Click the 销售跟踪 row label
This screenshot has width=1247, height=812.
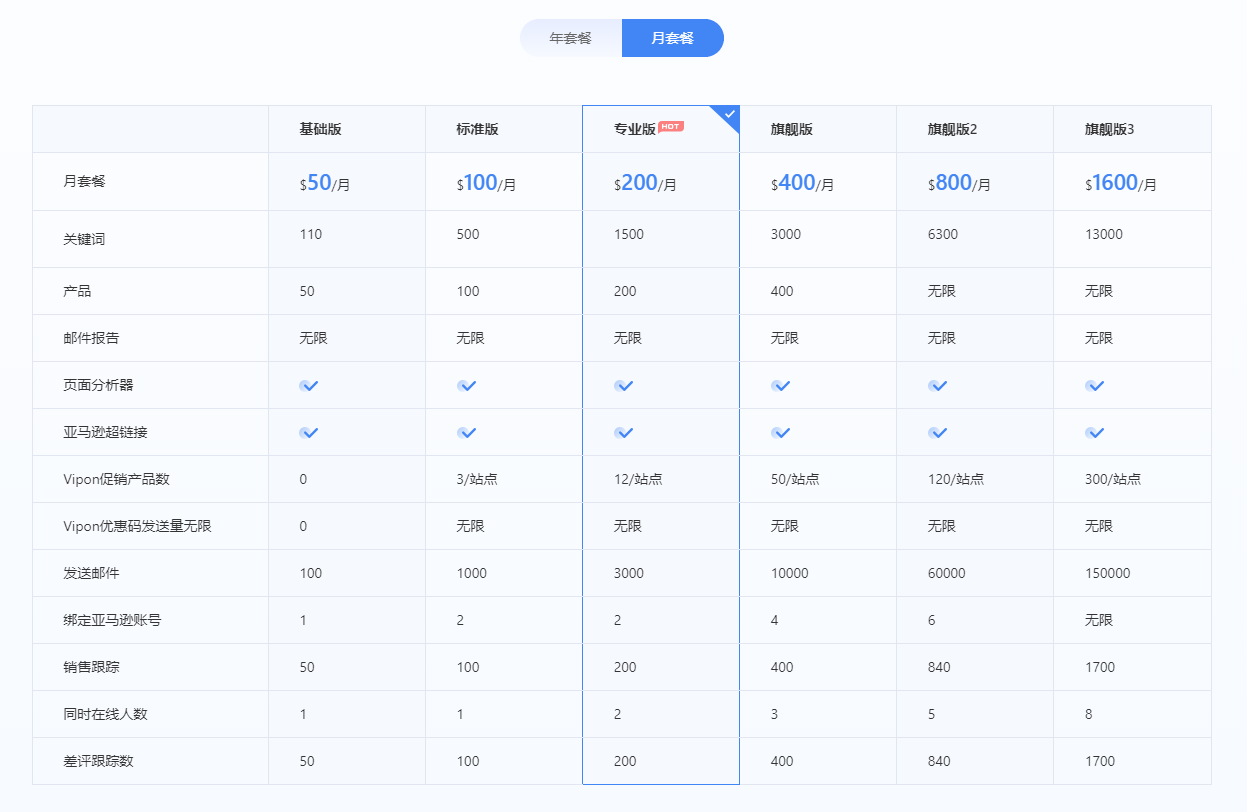tap(91, 667)
